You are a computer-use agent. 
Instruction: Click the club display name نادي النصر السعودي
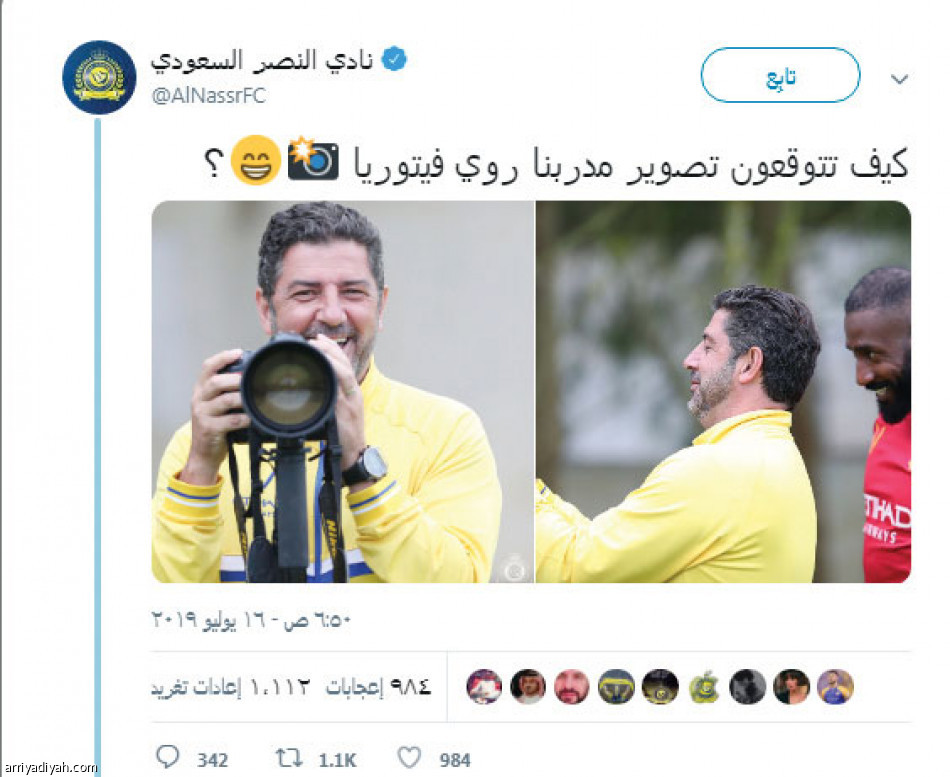pyautogui.click(x=262, y=61)
